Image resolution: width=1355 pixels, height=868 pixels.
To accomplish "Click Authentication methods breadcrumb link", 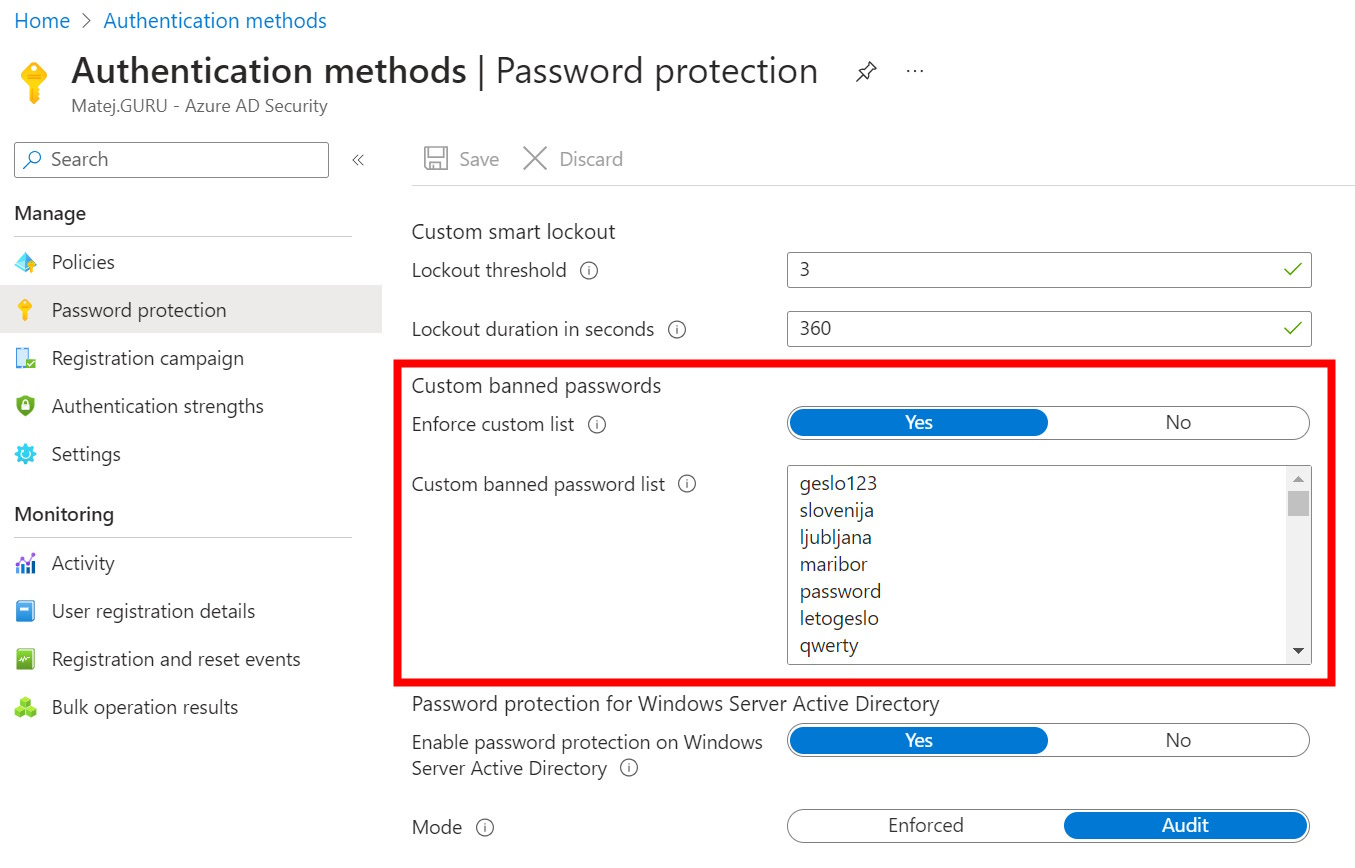I will click(x=215, y=21).
